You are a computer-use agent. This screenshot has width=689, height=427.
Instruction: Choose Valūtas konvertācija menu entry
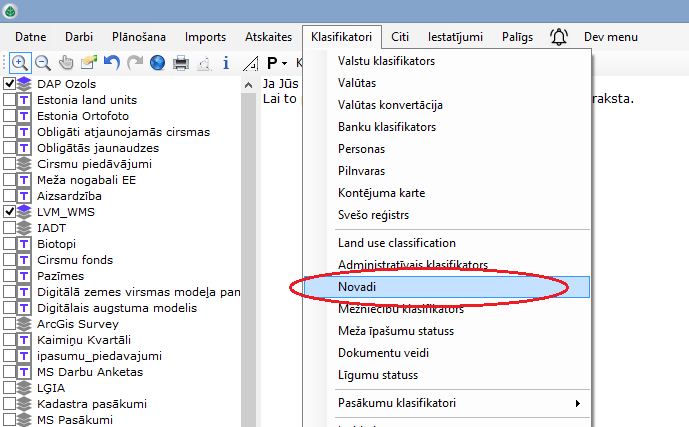(x=390, y=105)
